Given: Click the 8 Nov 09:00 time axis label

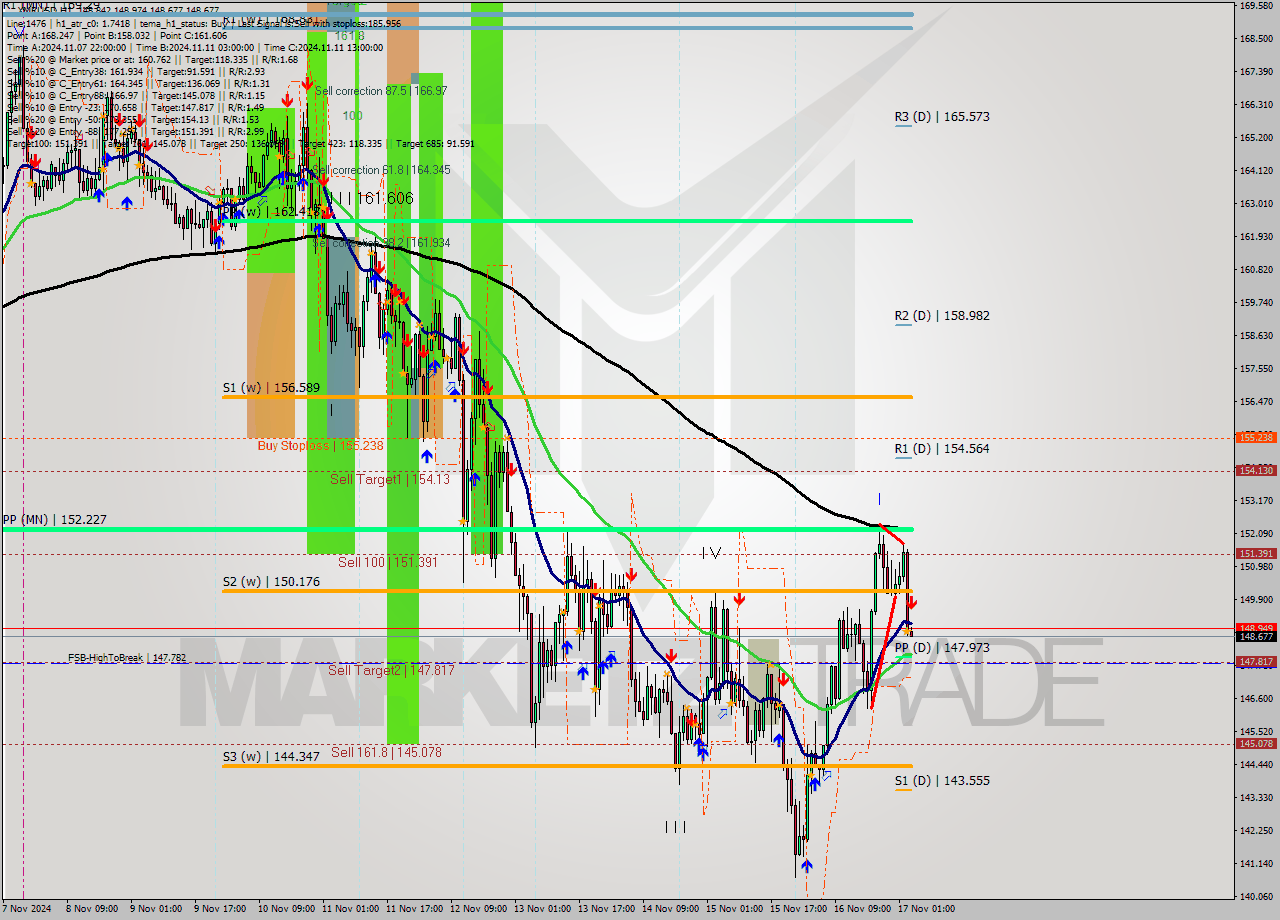Looking at the screenshot, I should tap(91, 910).
